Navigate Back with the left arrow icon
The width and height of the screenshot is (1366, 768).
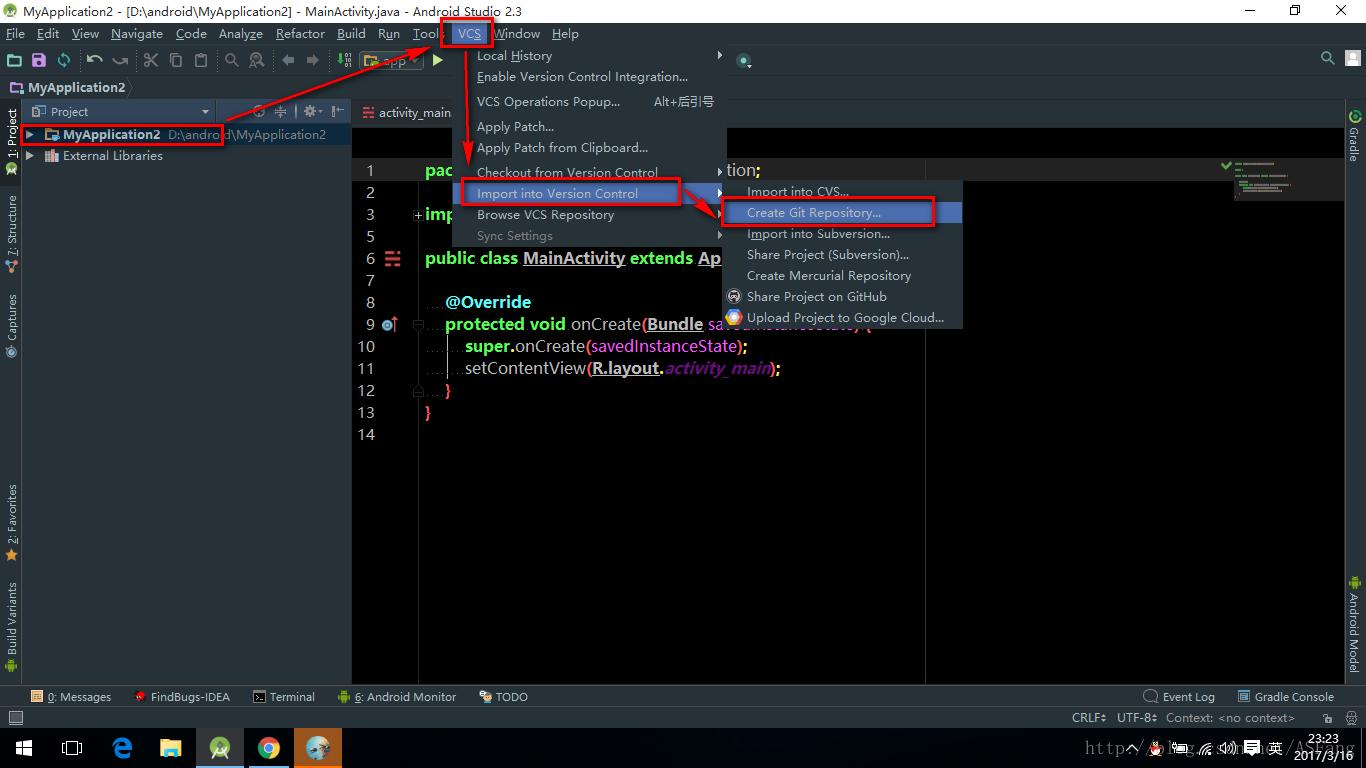click(288, 60)
